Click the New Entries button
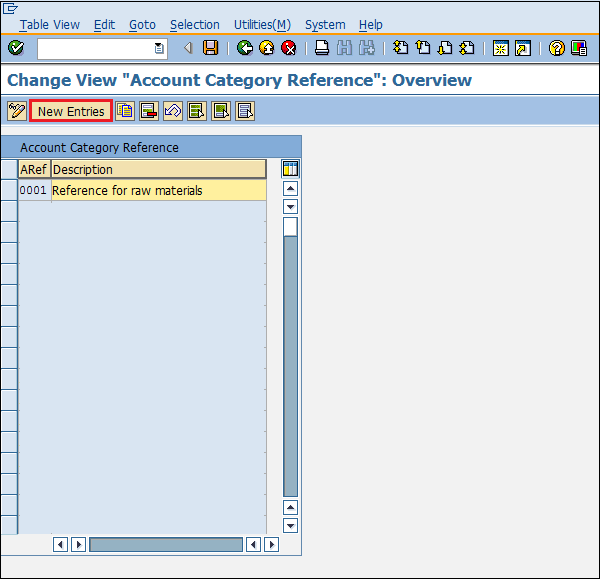Image resolution: width=600 pixels, height=579 pixels. (x=71, y=111)
